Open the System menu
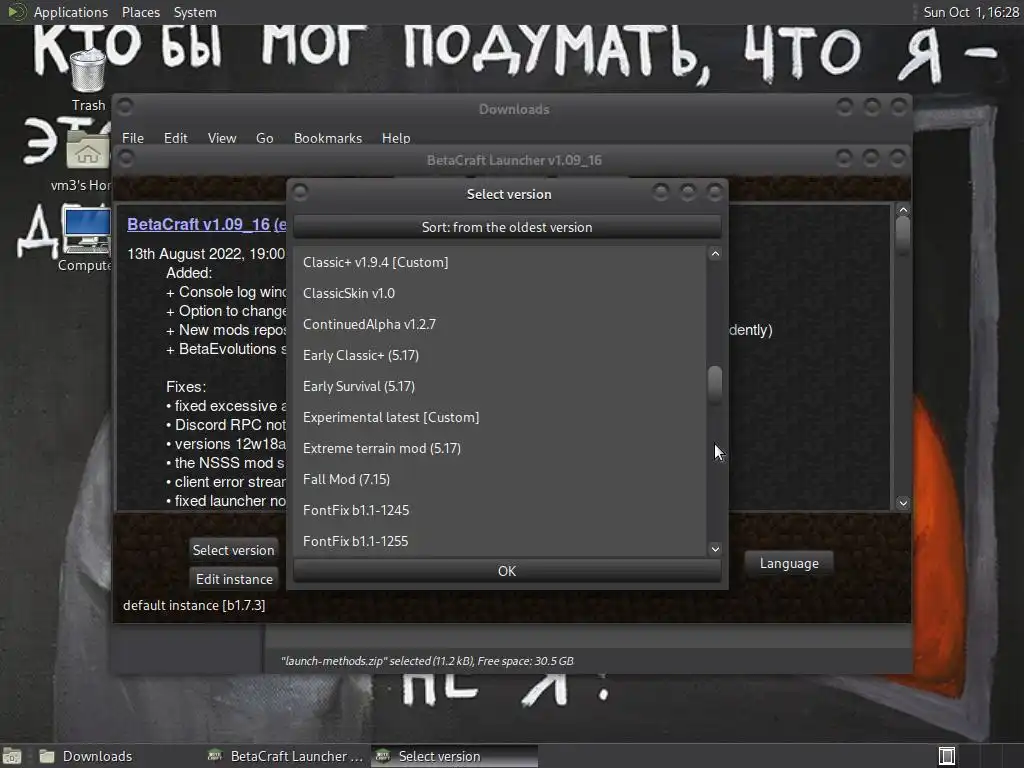Screen dimensions: 1024x768 195,12
